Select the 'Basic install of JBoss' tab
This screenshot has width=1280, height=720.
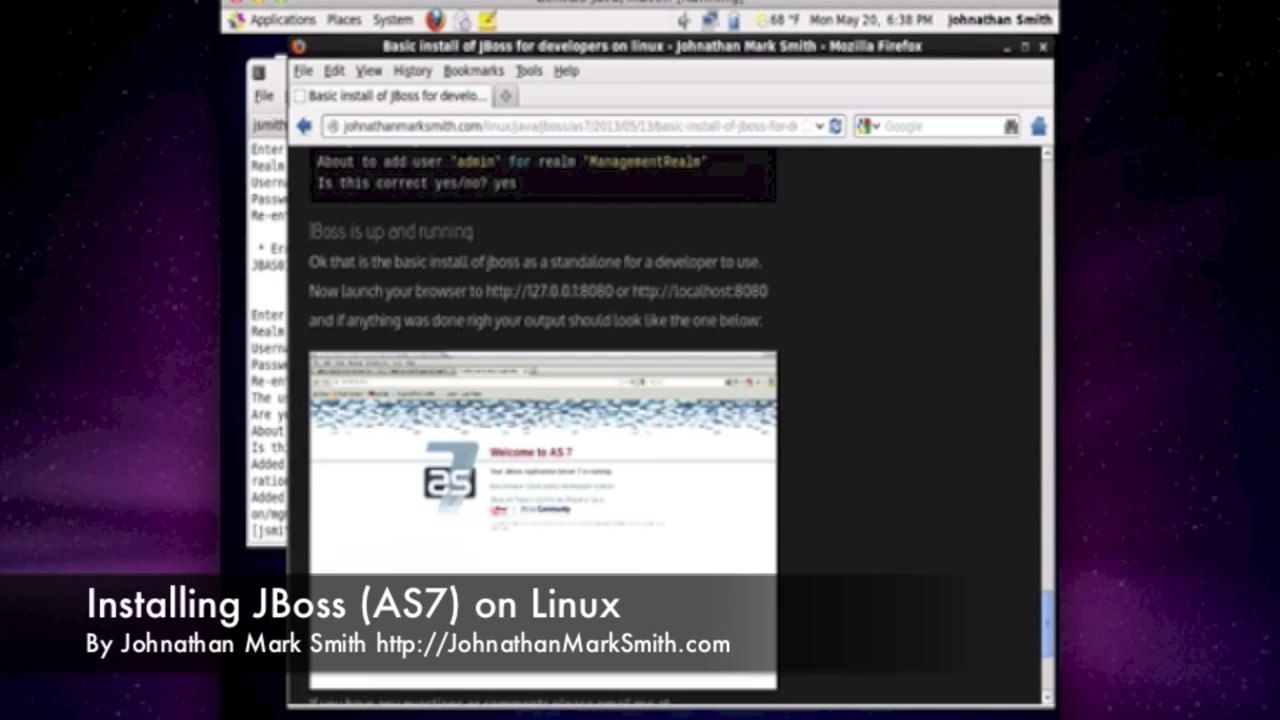(390, 96)
